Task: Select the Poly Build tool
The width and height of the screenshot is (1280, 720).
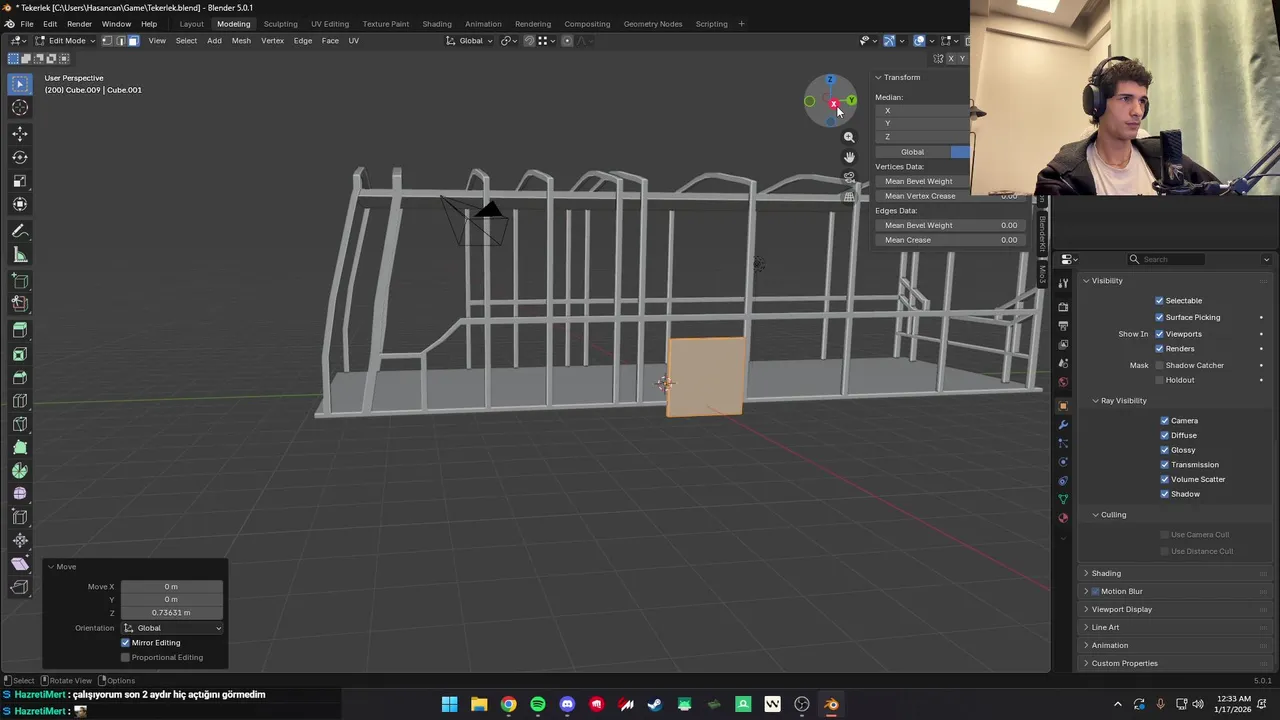Action: point(20,448)
